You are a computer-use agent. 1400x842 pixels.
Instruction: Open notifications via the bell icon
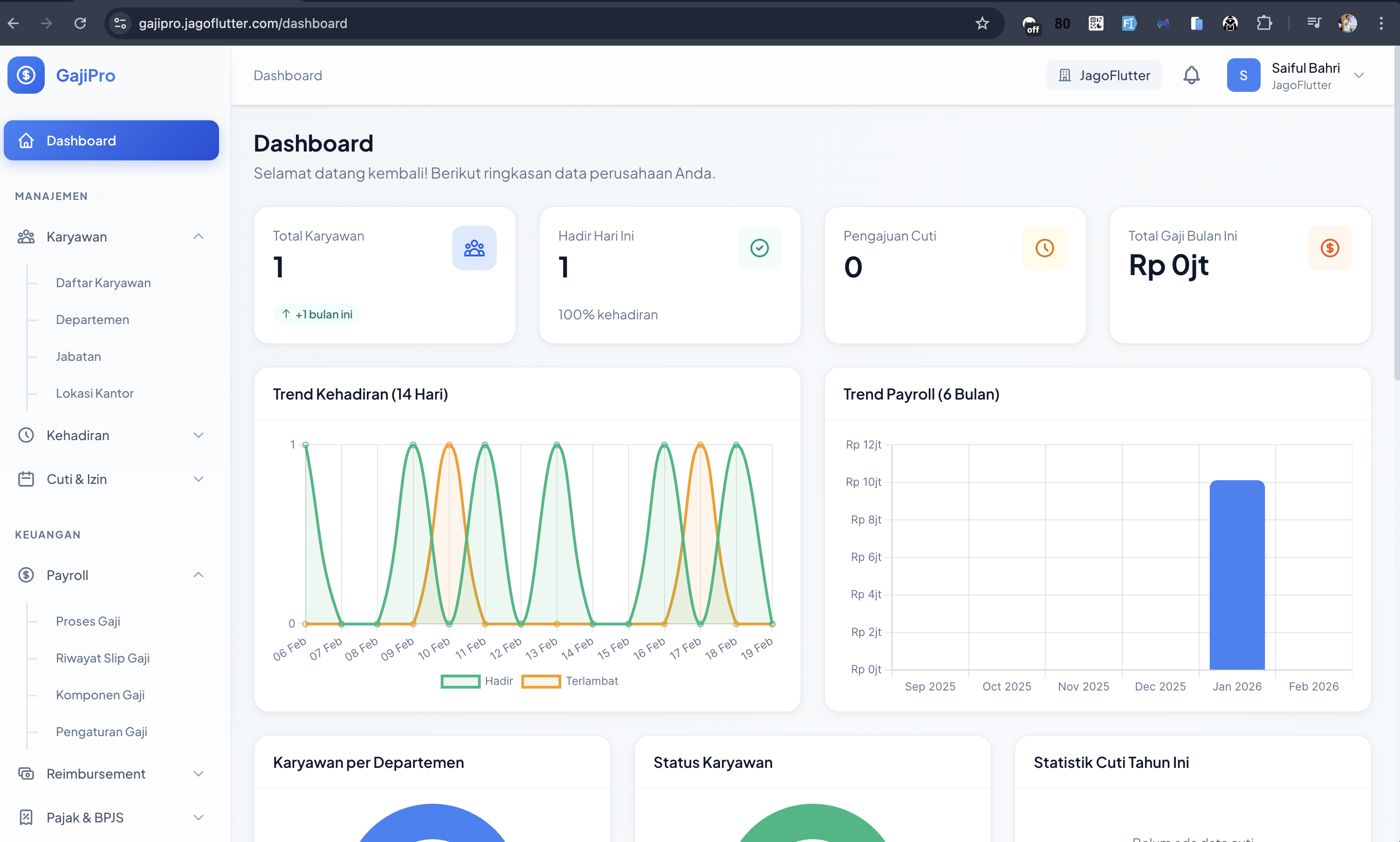pos(1191,75)
